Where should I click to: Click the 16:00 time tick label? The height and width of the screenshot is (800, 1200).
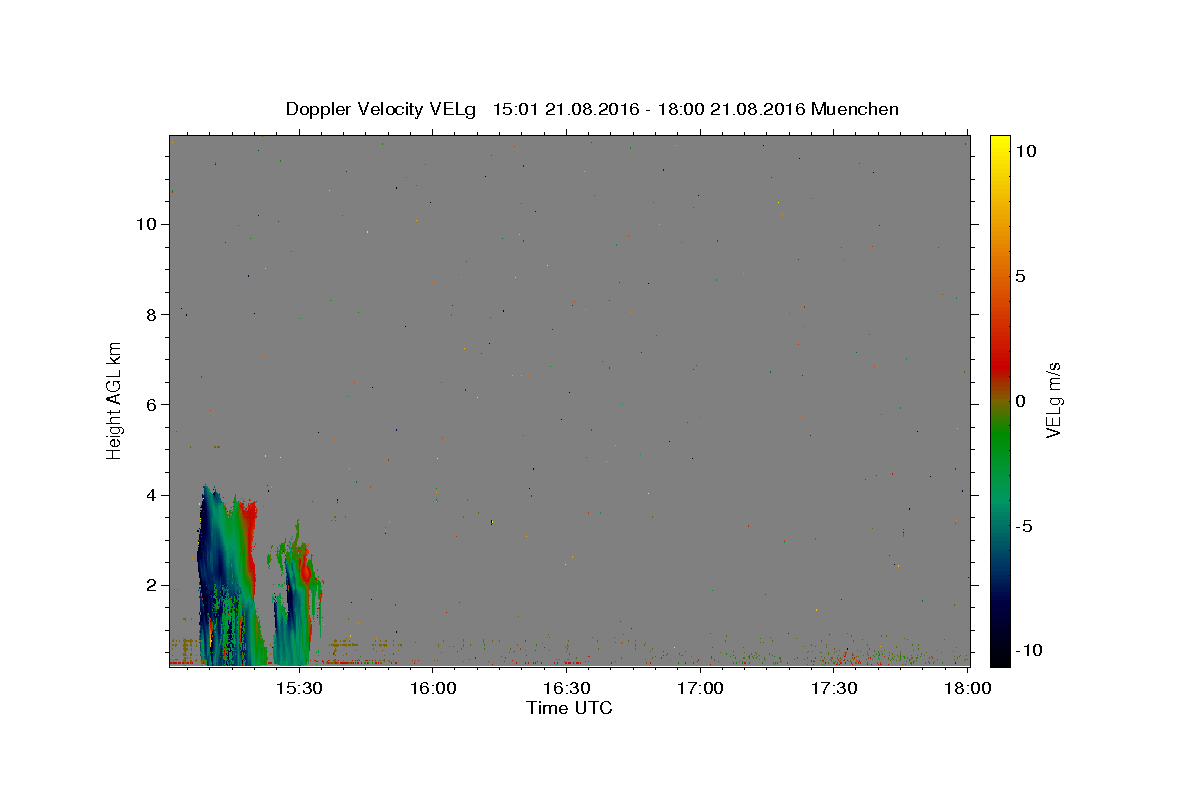(x=432, y=688)
